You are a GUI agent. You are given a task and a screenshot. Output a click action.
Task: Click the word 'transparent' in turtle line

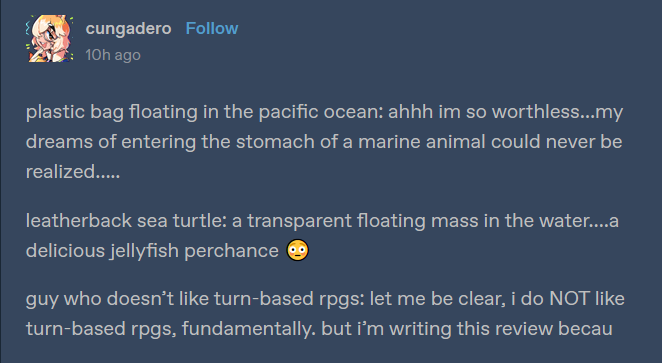coord(299,221)
